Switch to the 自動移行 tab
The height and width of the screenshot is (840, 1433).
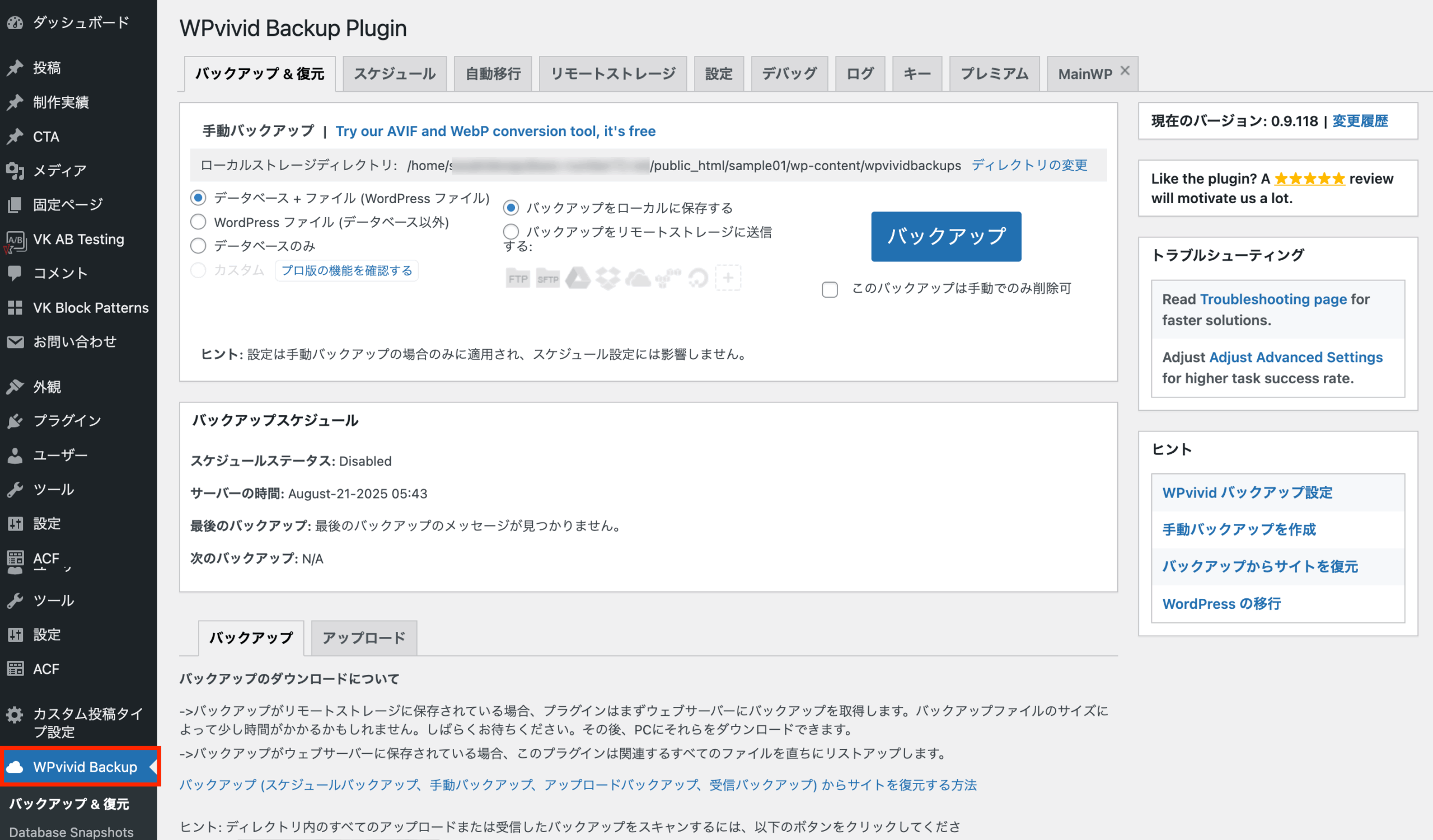pyautogui.click(x=493, y=74)
